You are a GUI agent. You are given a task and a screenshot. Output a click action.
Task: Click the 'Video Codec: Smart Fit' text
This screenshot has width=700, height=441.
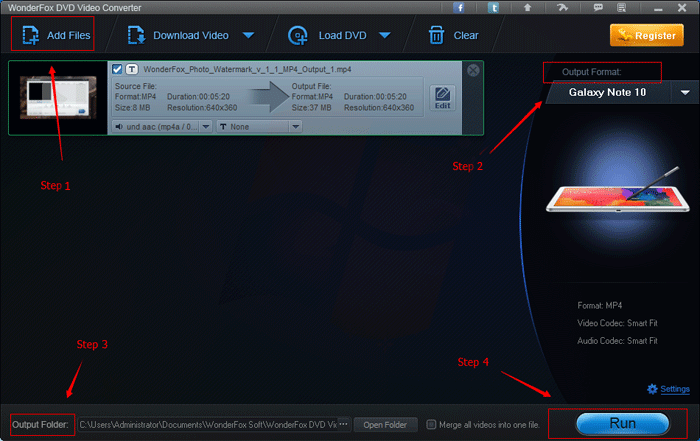(x=617, y=323)
